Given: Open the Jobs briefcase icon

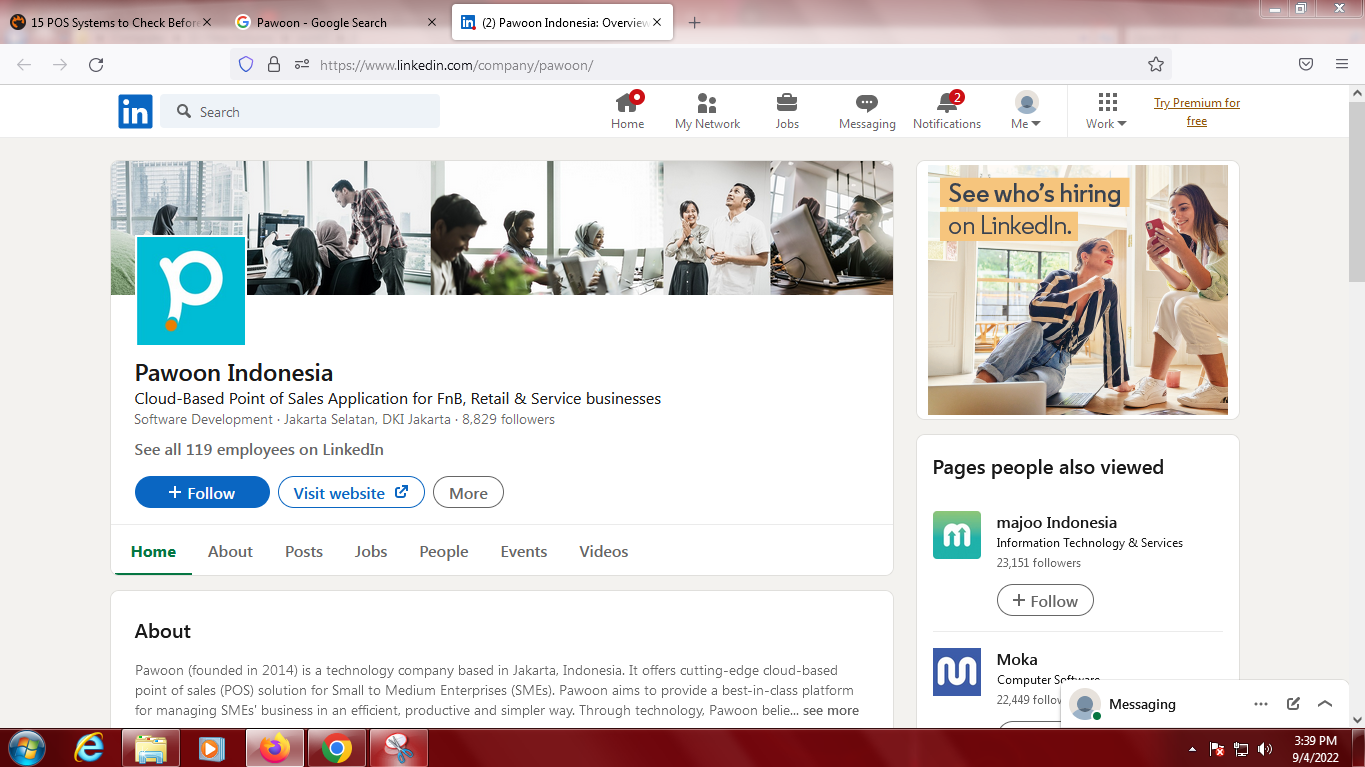Looking at the screenshot, I should point(787,111).
